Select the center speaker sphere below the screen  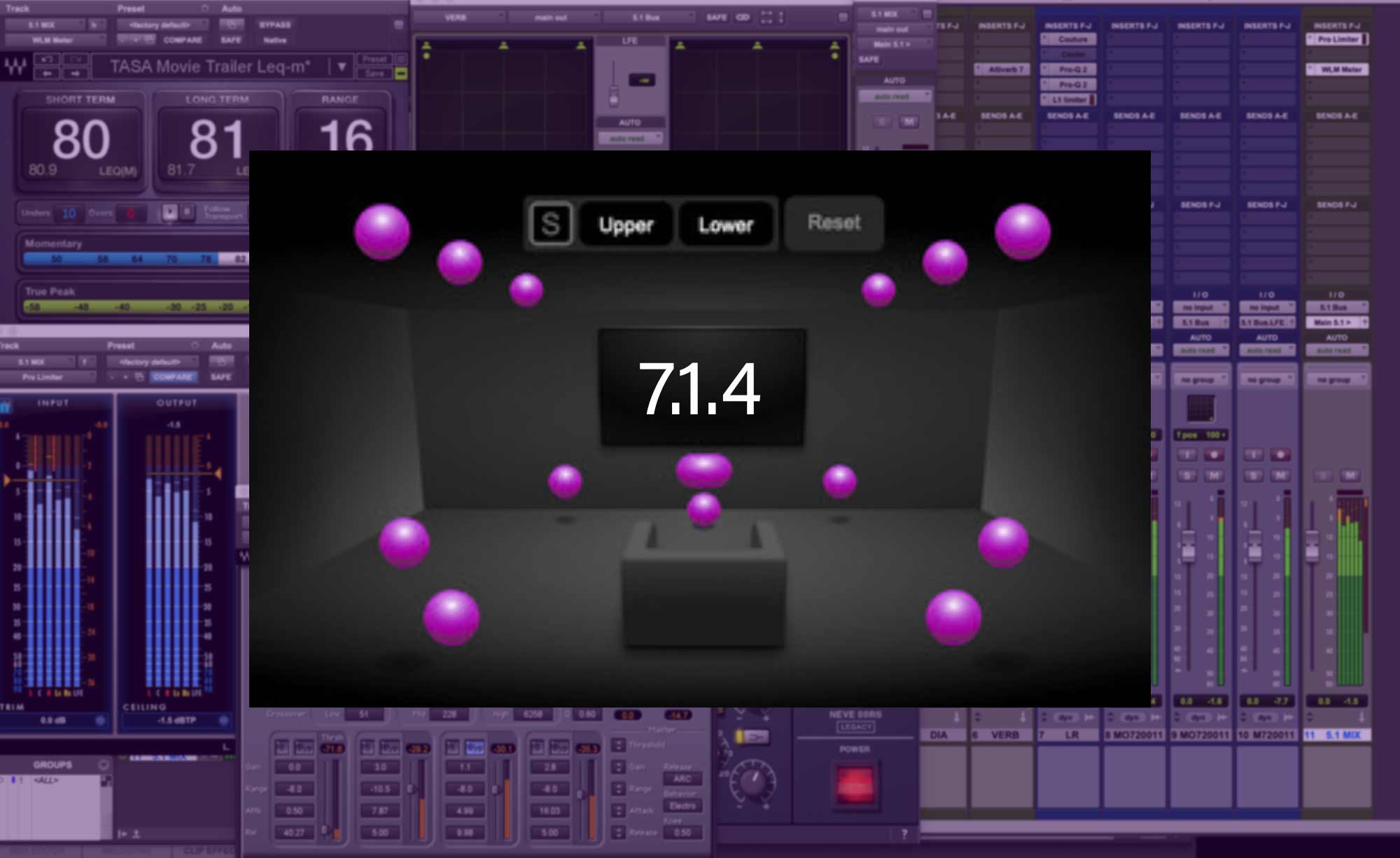pos(703,470)
